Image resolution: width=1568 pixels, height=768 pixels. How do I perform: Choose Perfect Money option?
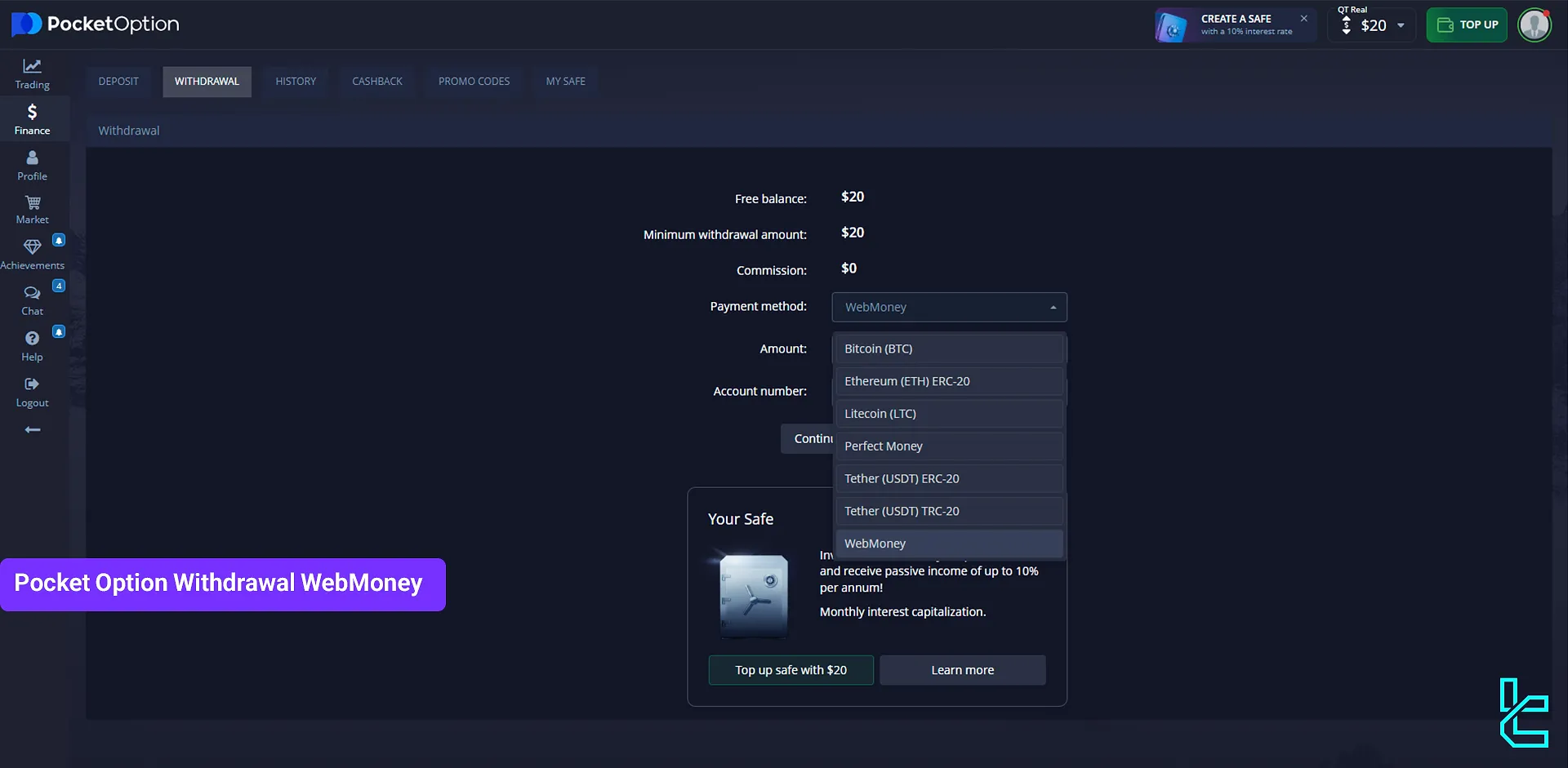(x=949, y=446)
